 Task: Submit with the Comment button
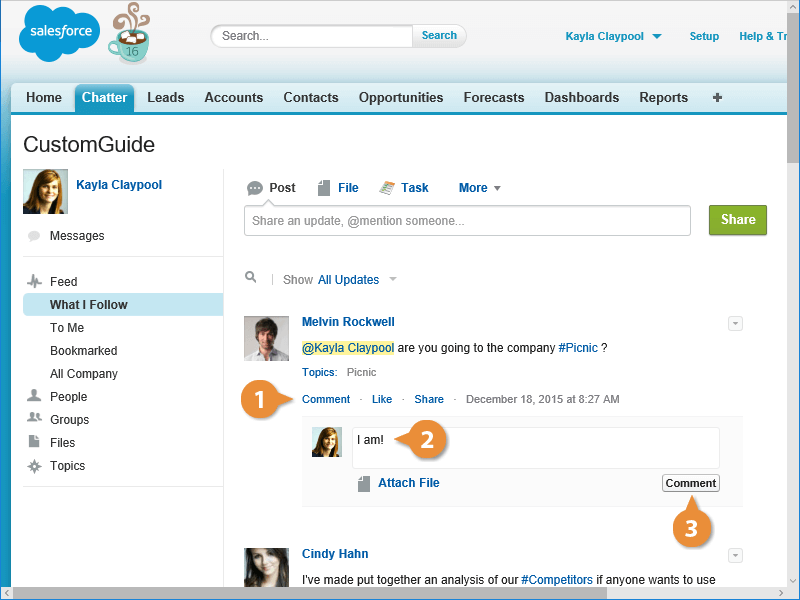click(x=690, y=483)
